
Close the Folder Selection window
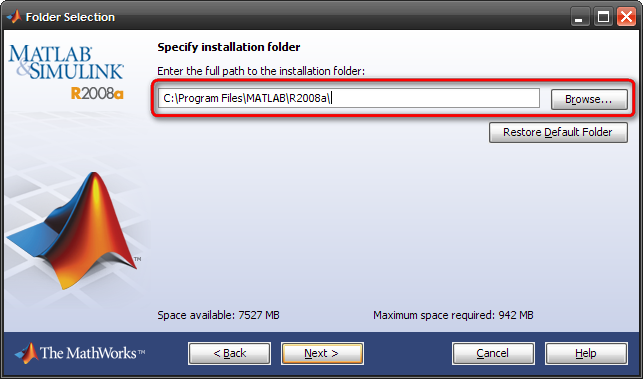pos(626,17)
